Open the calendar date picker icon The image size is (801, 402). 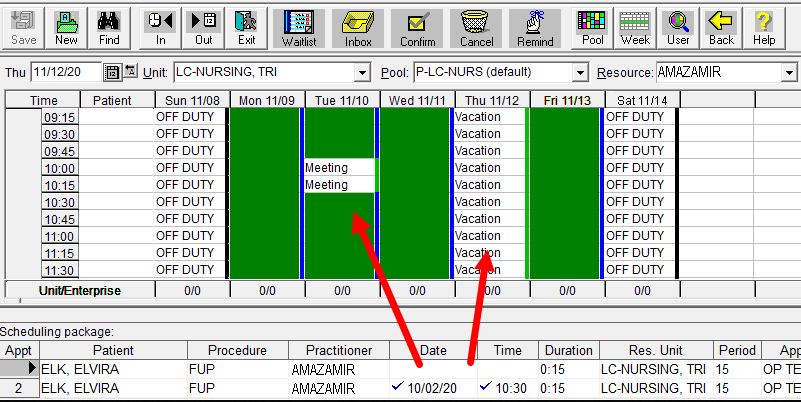112,72
